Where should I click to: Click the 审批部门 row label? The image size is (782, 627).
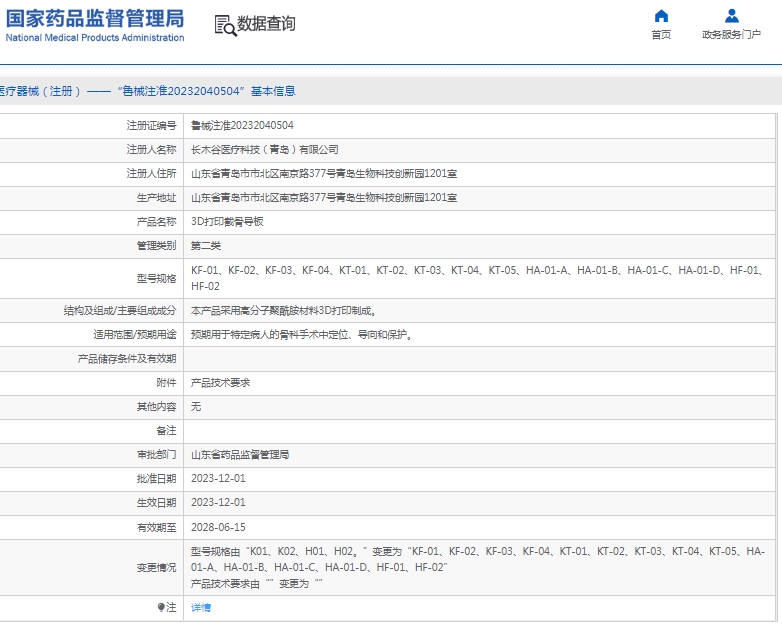[157, 454]
